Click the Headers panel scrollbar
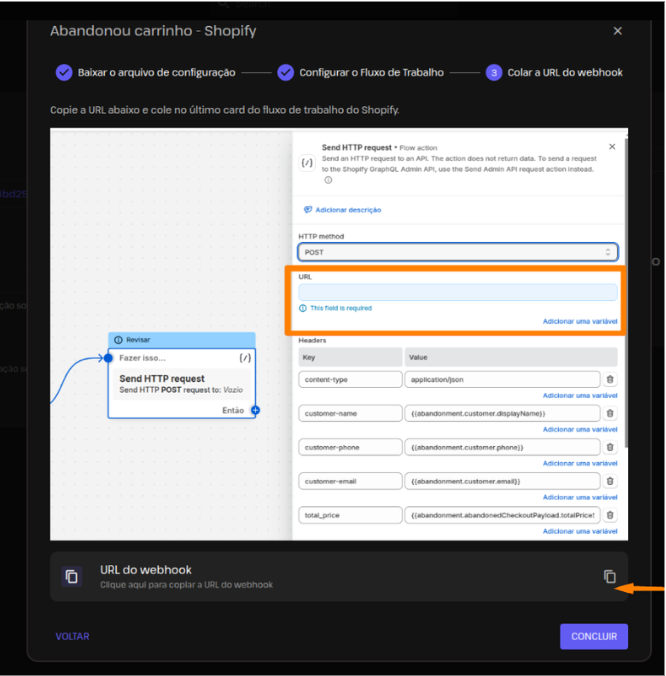The width and height of the screenshot is (666, 676). coord(625,293)
